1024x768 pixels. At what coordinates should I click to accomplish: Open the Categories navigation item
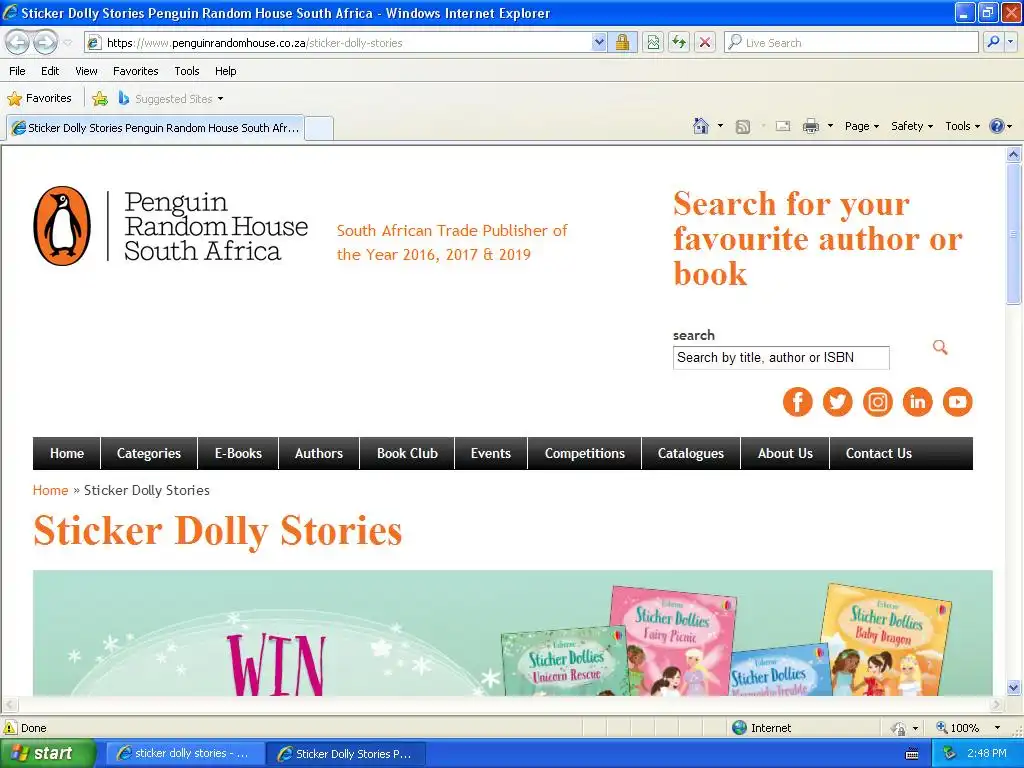[x=149, y=453]
